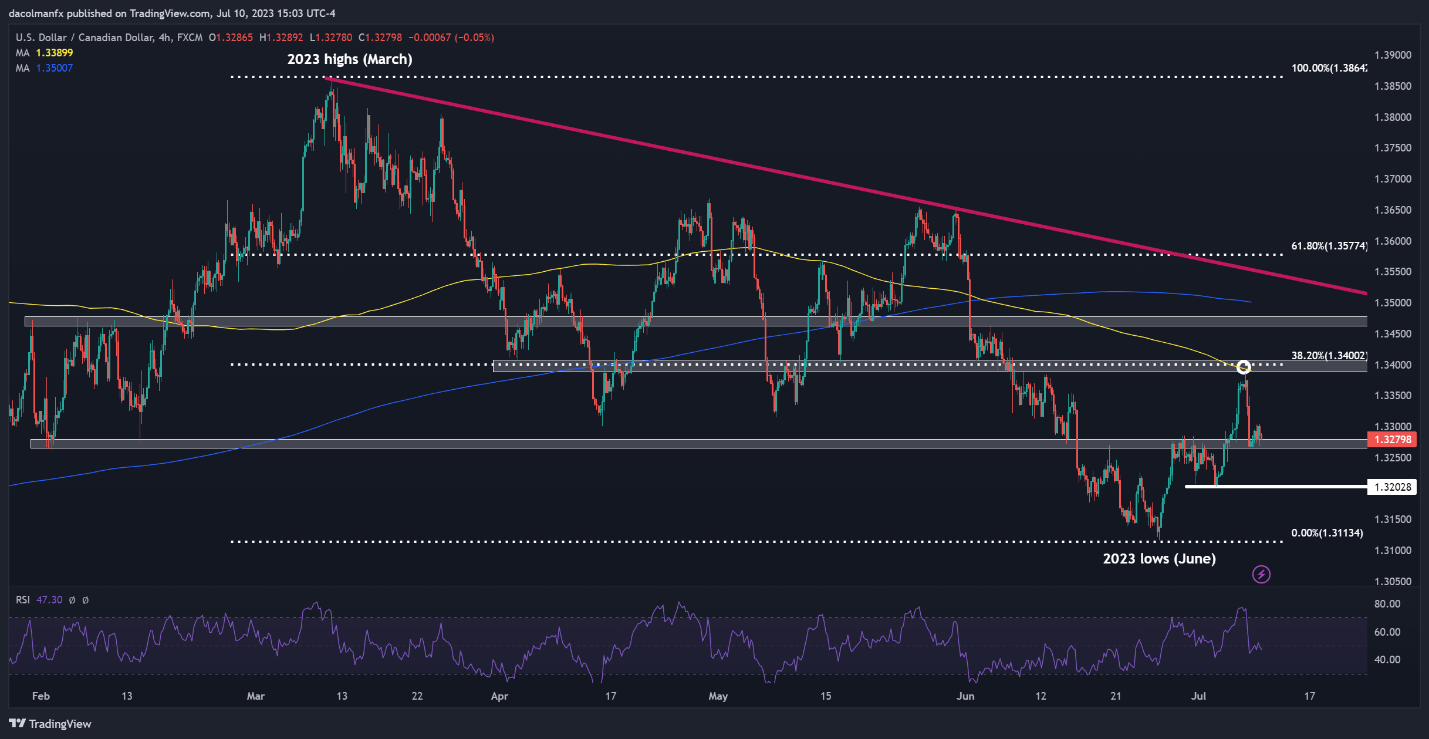Click the RSI value 47.30
The height and width of the screenshot is (739, 1429).
(50, 600)
